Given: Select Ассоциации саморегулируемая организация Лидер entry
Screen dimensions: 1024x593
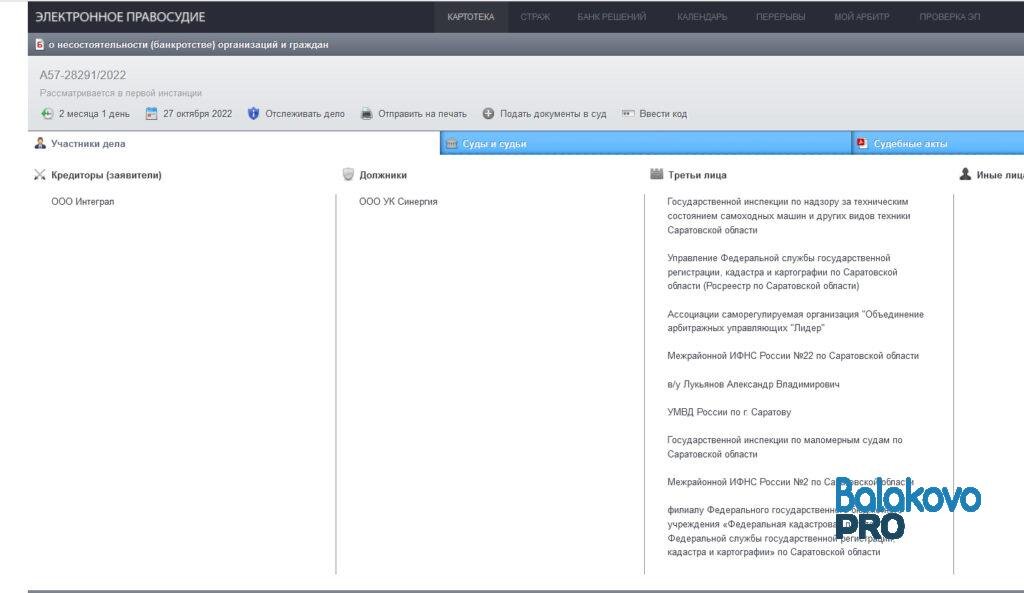Looking at the screenshot, I should tap(795, 321).
